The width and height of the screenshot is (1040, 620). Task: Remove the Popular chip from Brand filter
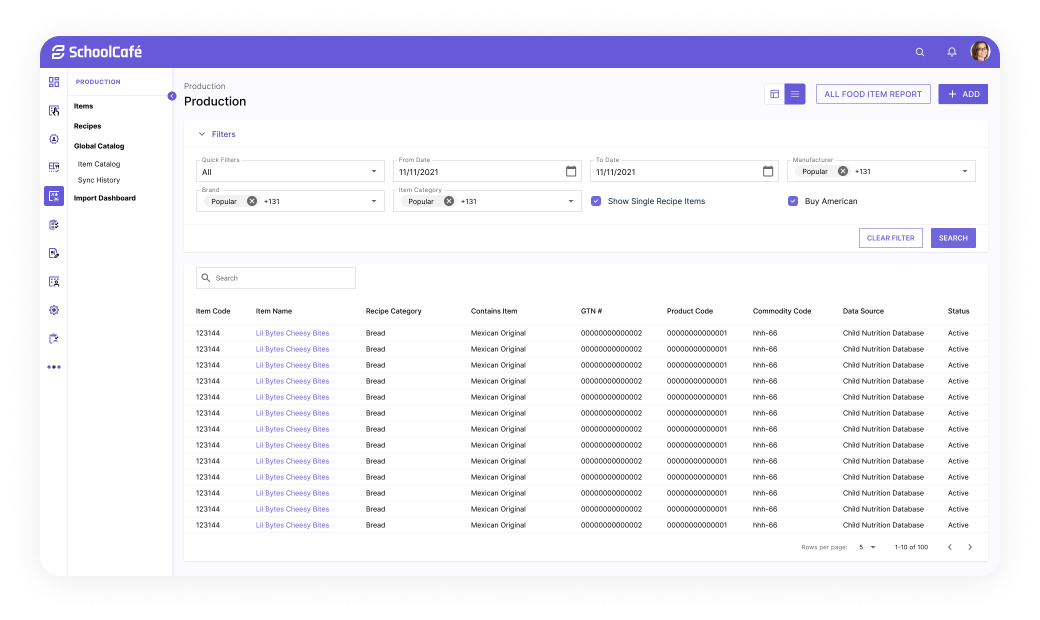point(252,201)
